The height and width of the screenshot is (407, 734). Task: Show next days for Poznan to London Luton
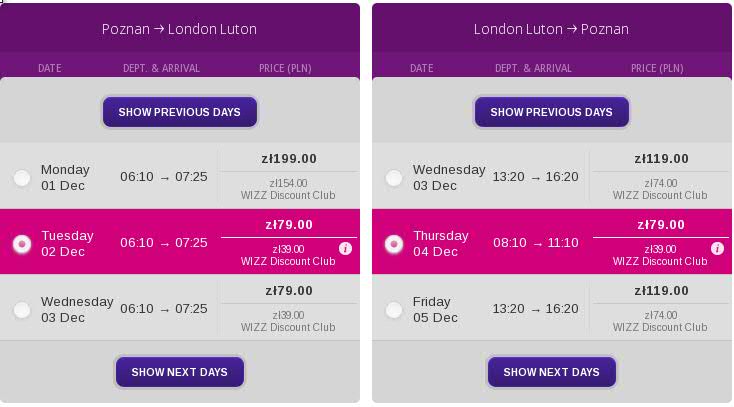(x=180, y=372)
